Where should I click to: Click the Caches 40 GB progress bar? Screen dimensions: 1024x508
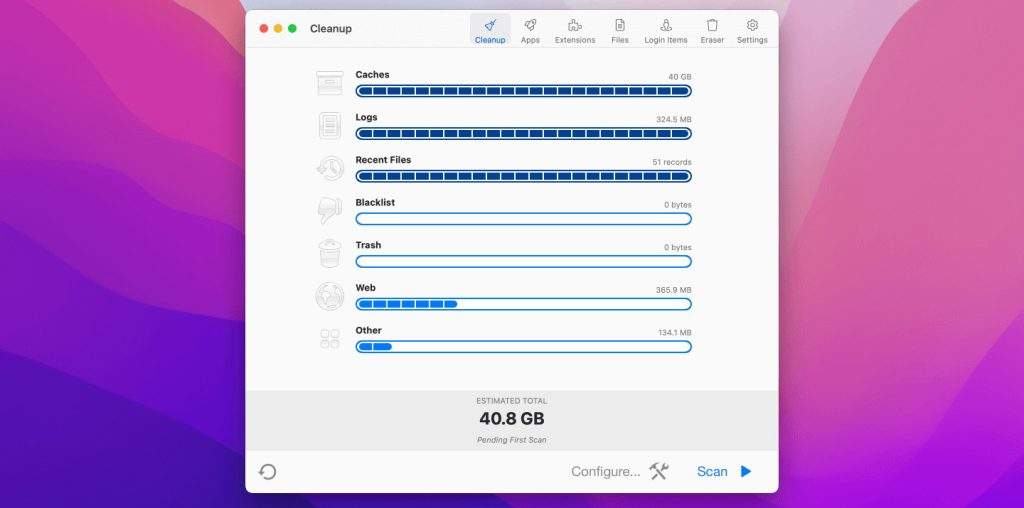point(523,91)
